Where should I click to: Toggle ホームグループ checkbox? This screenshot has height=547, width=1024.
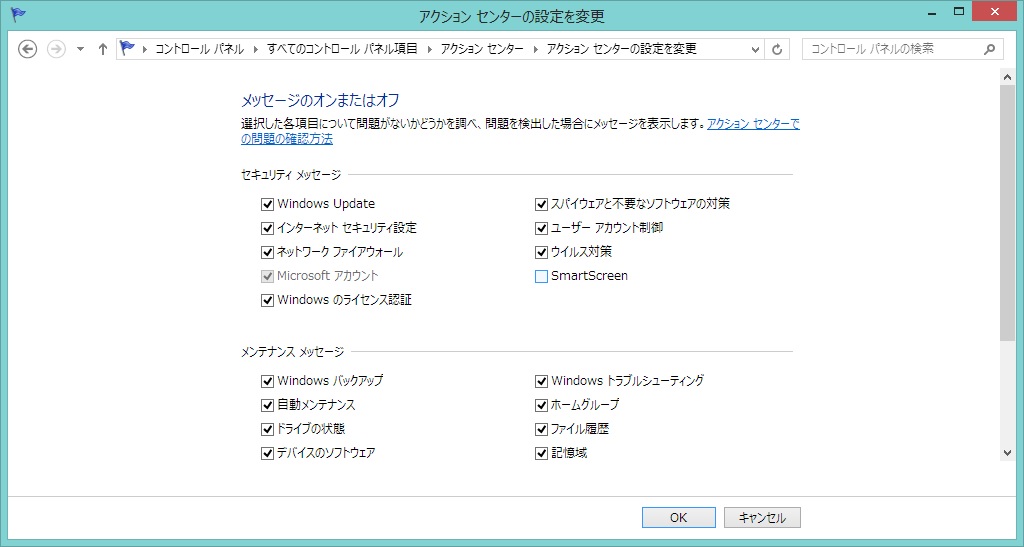pyautogui.click(x=541, y=405)
